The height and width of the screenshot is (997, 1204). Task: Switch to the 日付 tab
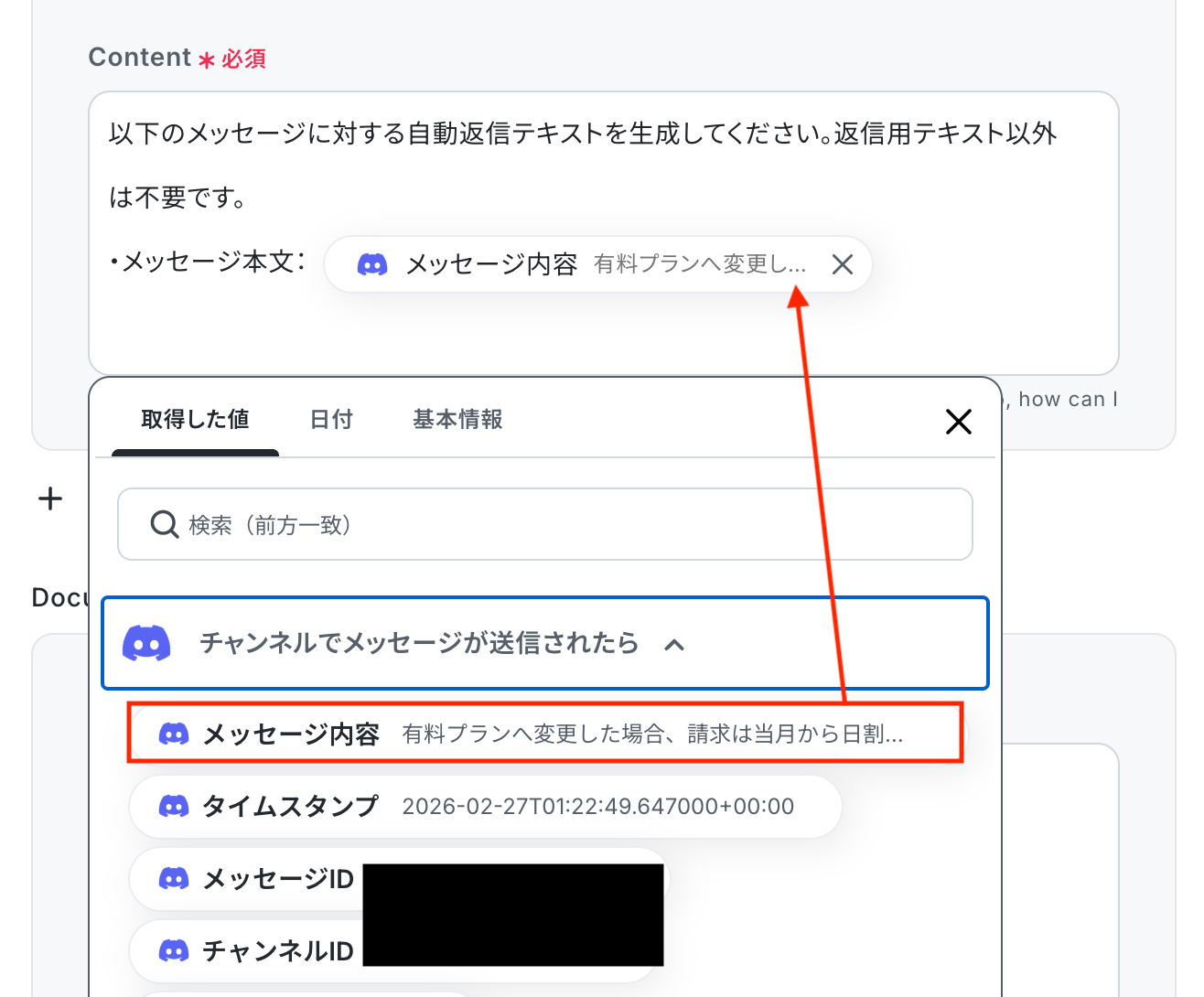331,420
